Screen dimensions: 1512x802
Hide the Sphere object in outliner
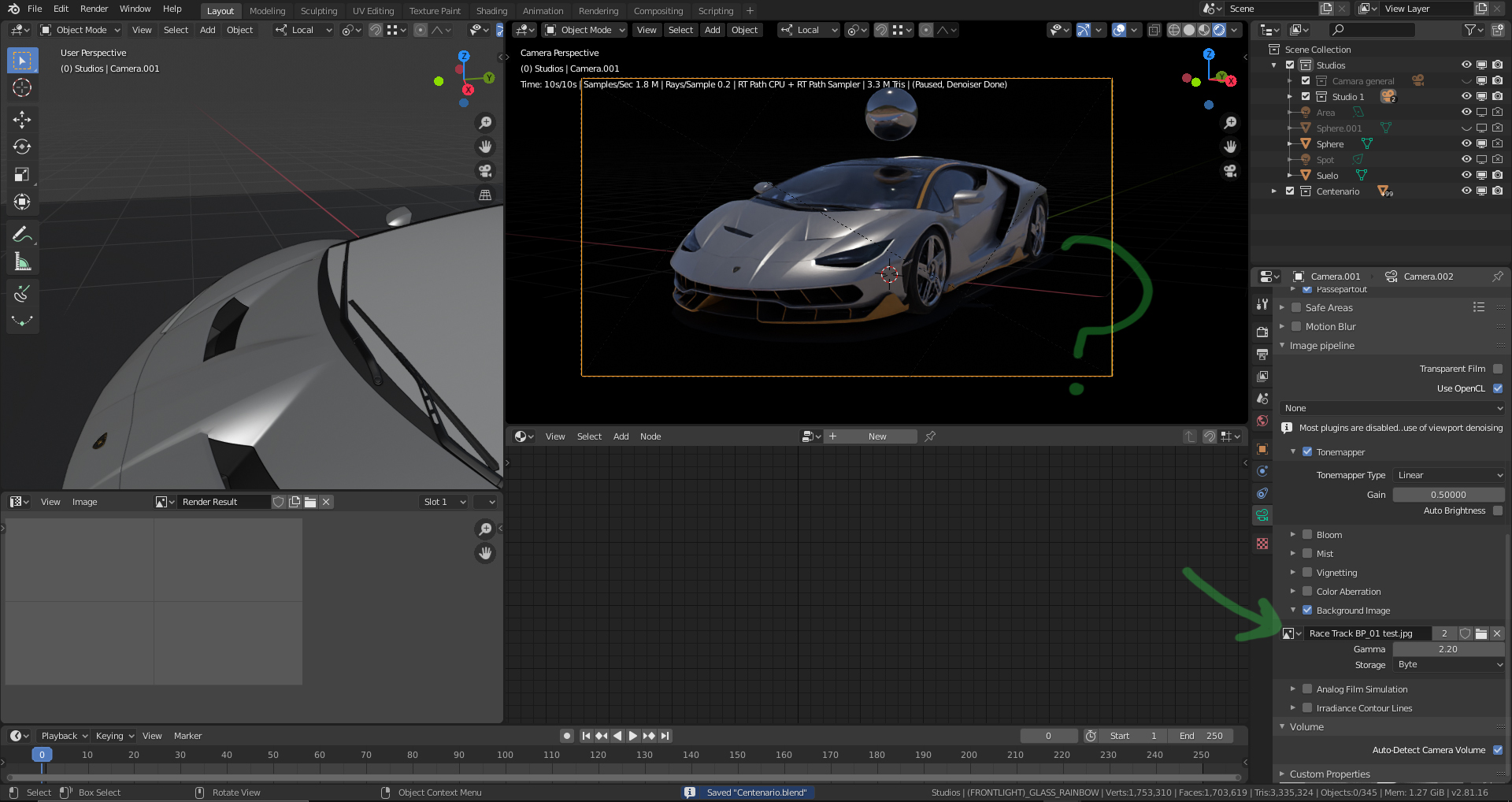(x=1466, y=144)
